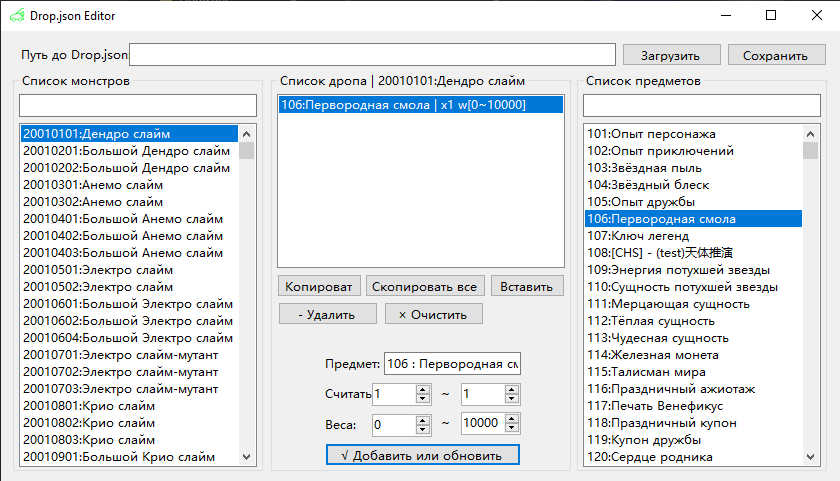Decrease the maximum Веса weight stepper
The width and height of the screenshot is (840, 481).
point(511,429)
